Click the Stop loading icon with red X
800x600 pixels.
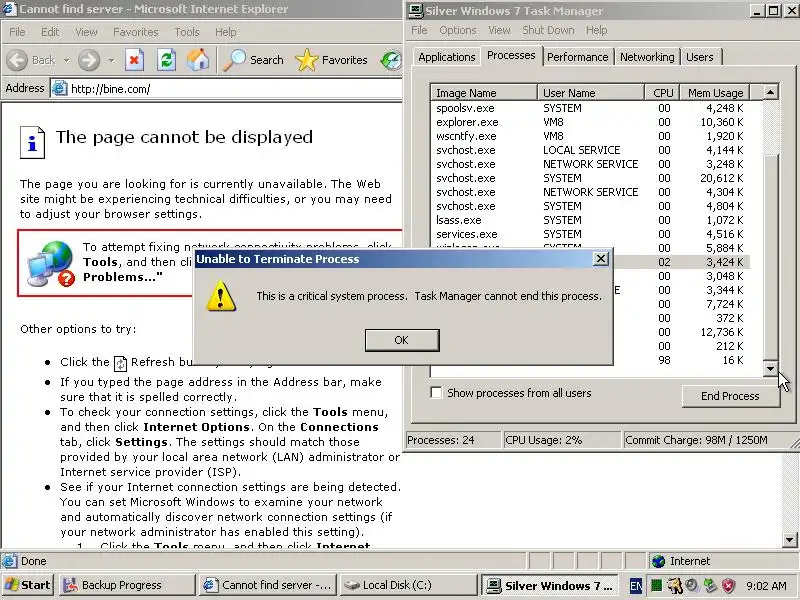point(134,60)
